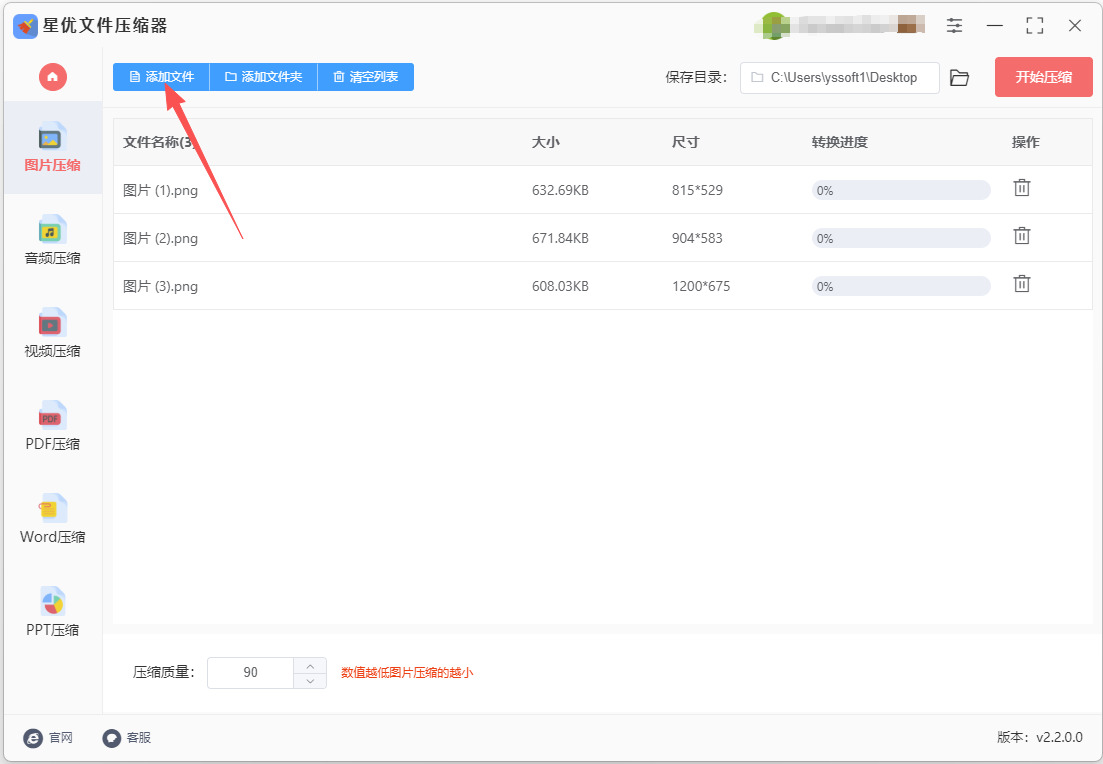Viewport: 1103px width, 764px height.
Task: Clear the list with 清空列表
Action: tap(366, 77)
